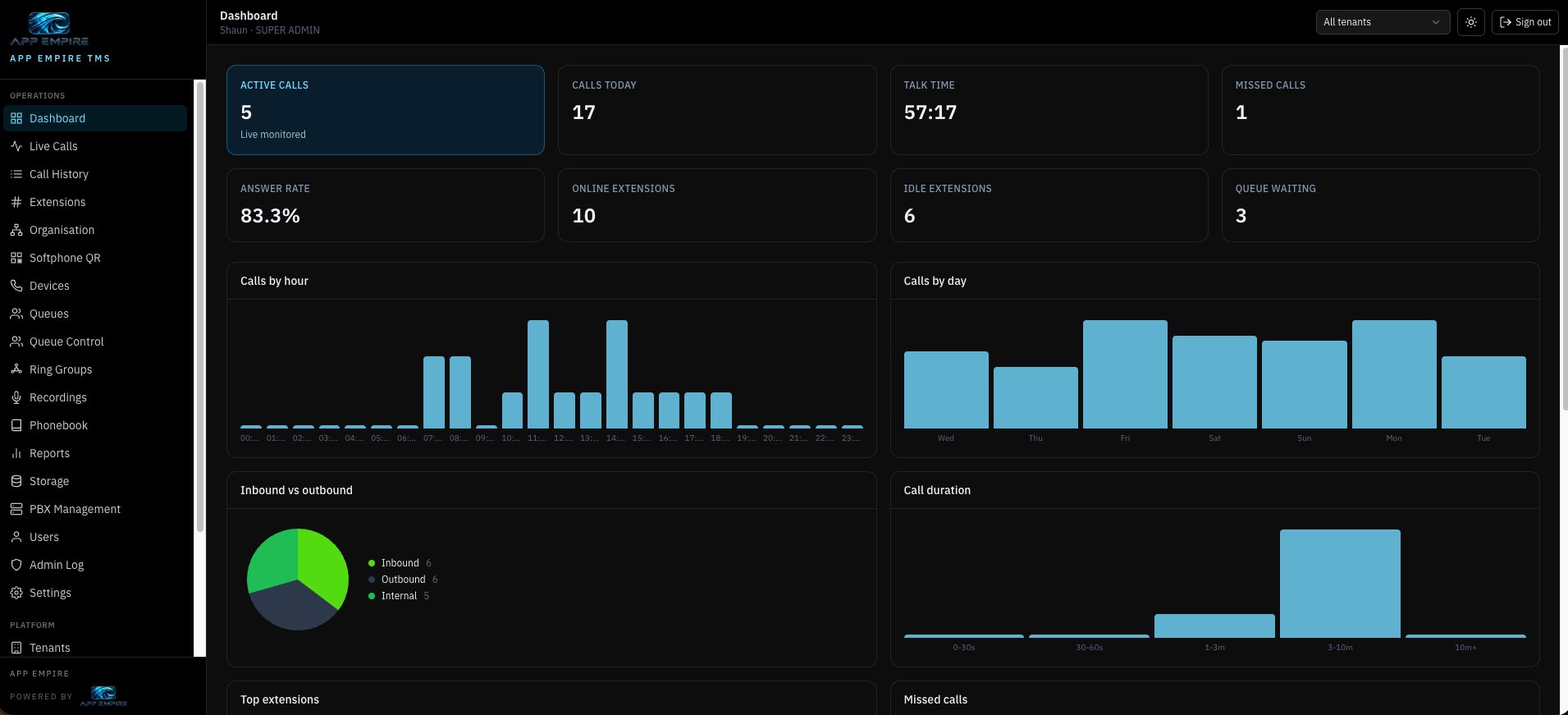Click the App Empire TMS logo
The image size is (1568, 715).
coord(50,30)
